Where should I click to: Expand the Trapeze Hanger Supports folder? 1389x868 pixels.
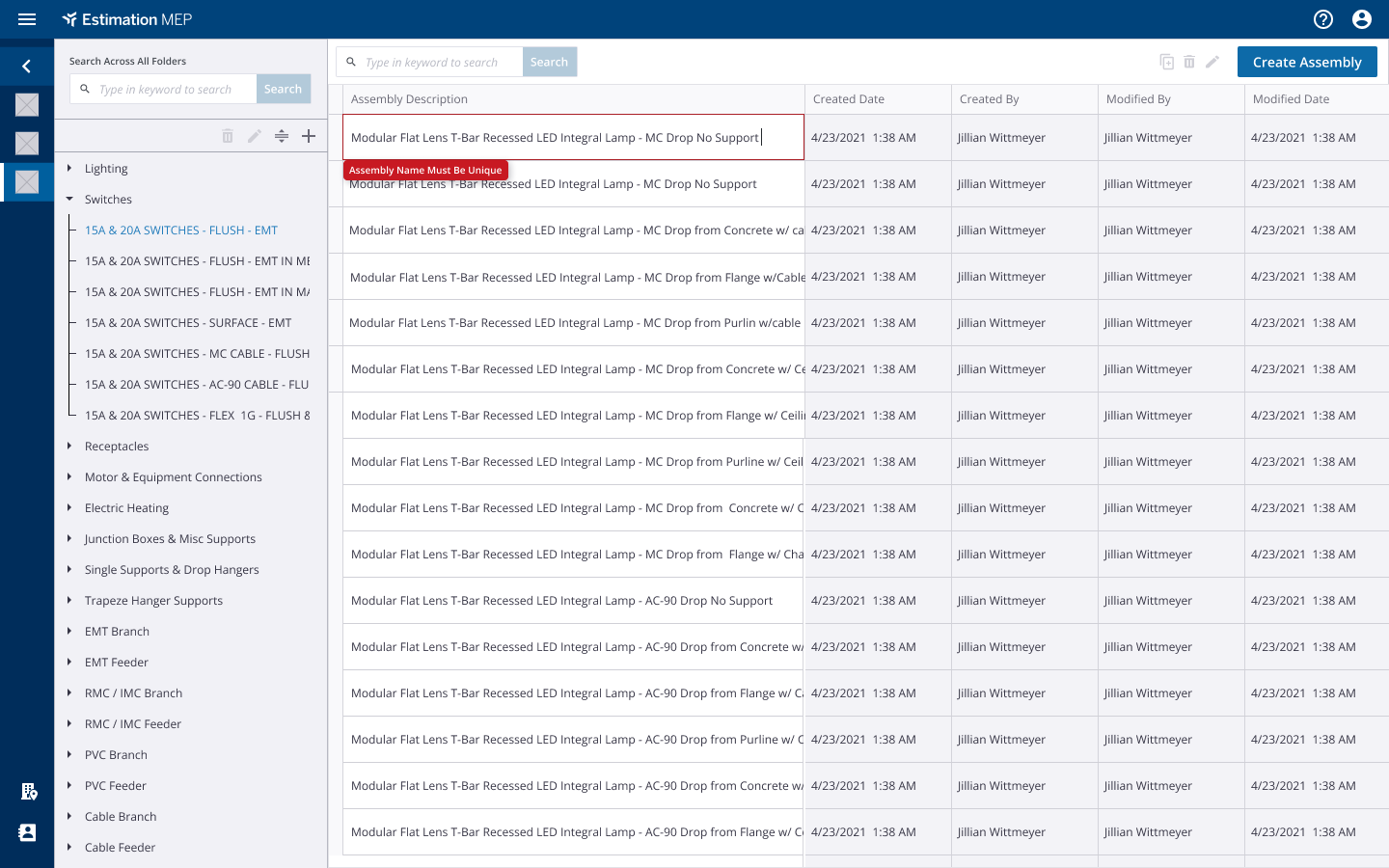pos(69,600)
